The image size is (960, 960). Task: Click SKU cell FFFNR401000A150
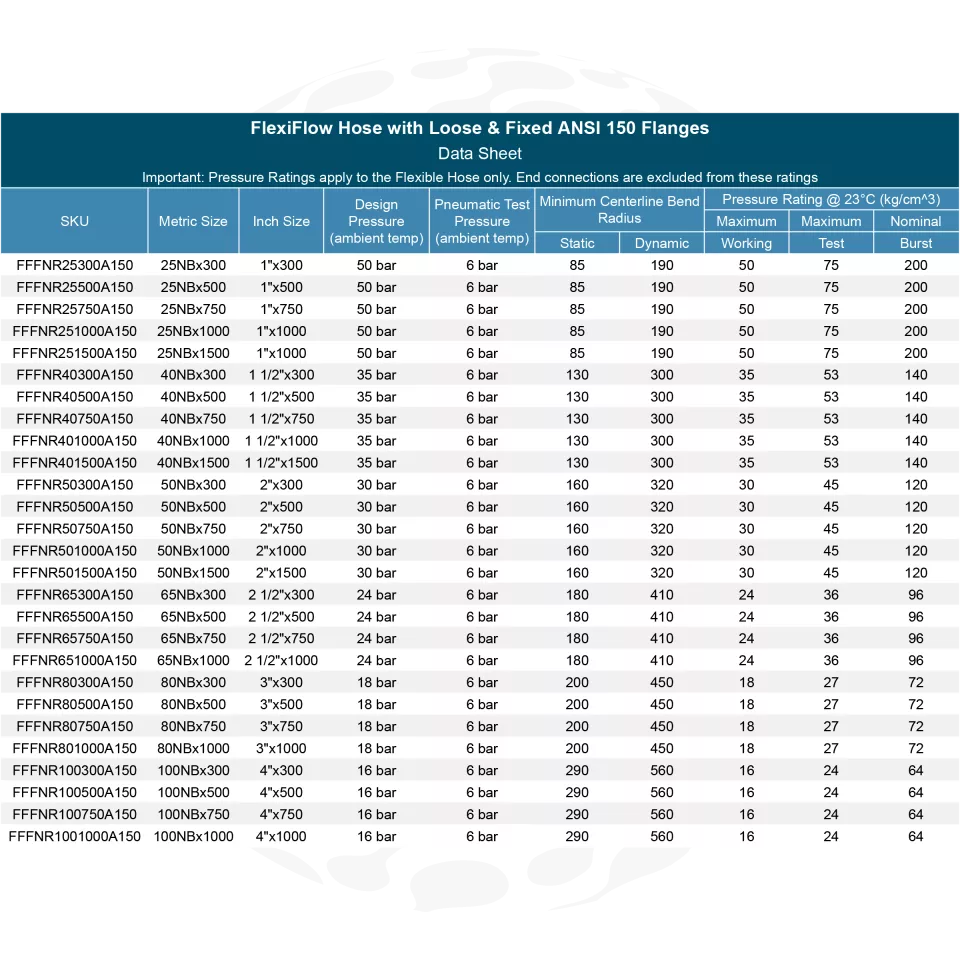tap(74, 441)
